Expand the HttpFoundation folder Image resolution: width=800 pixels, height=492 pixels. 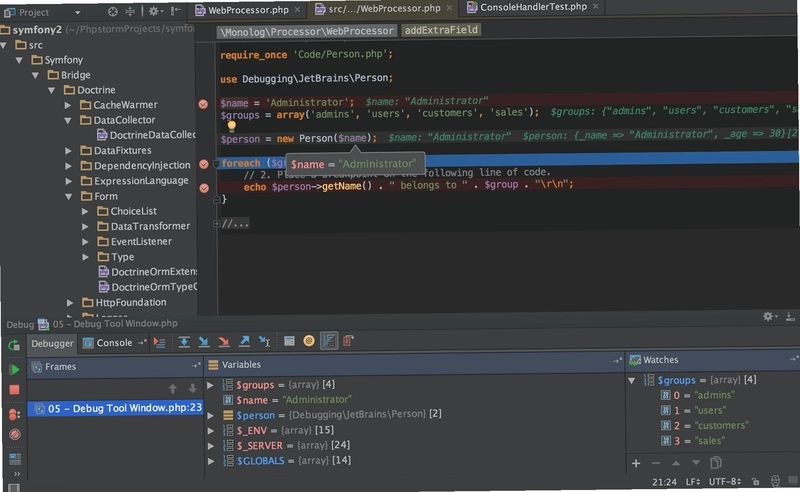tap(69, 303)
